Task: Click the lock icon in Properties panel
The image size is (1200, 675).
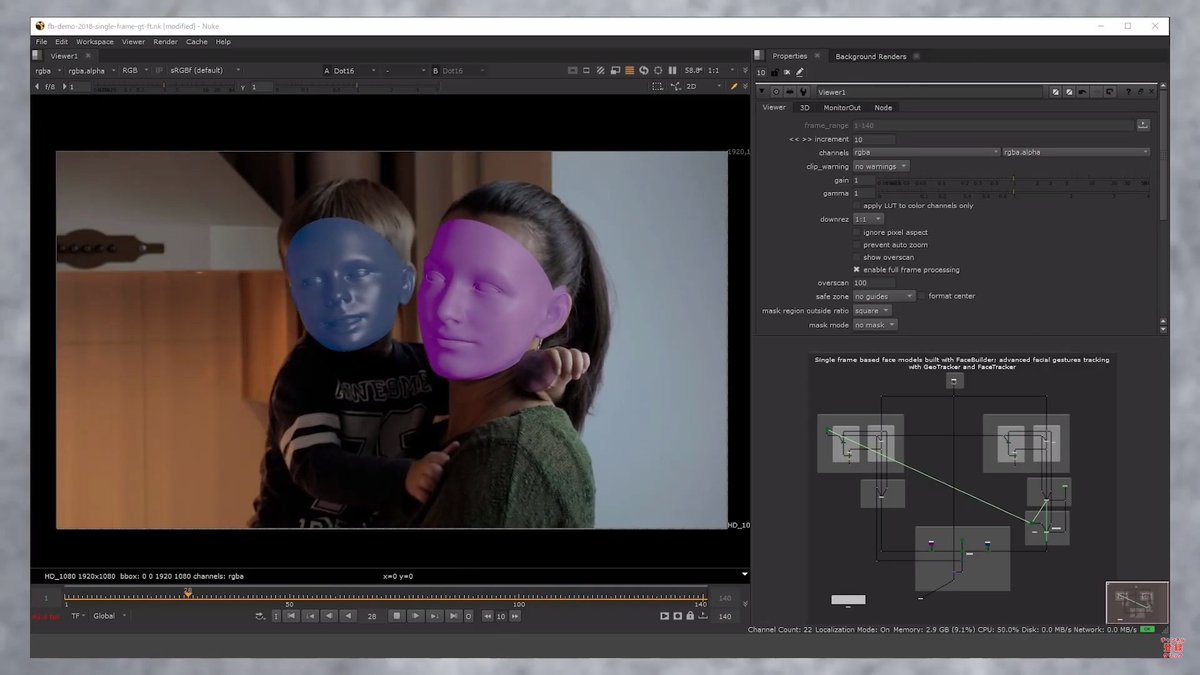Action: click(x=775, y=72)
